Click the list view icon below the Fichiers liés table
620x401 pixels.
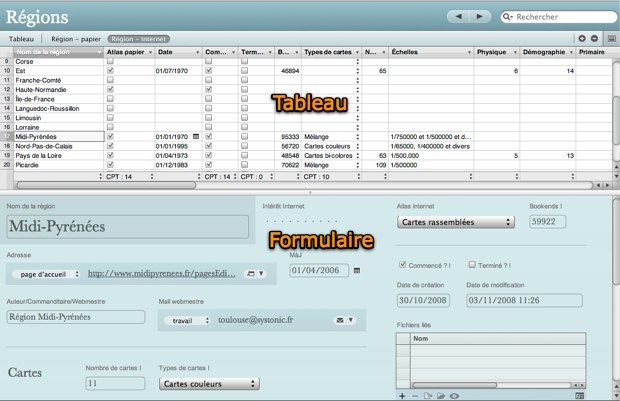tap(580, 396)
